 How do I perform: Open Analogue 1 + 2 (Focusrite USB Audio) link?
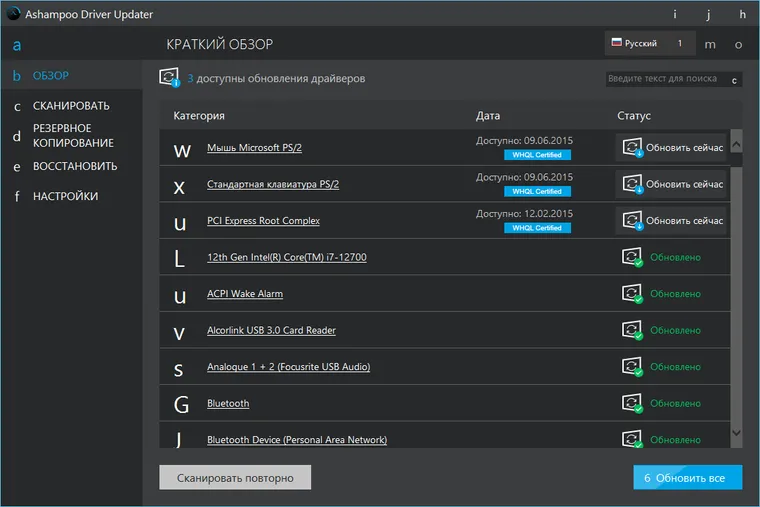(x=288, y=367)
